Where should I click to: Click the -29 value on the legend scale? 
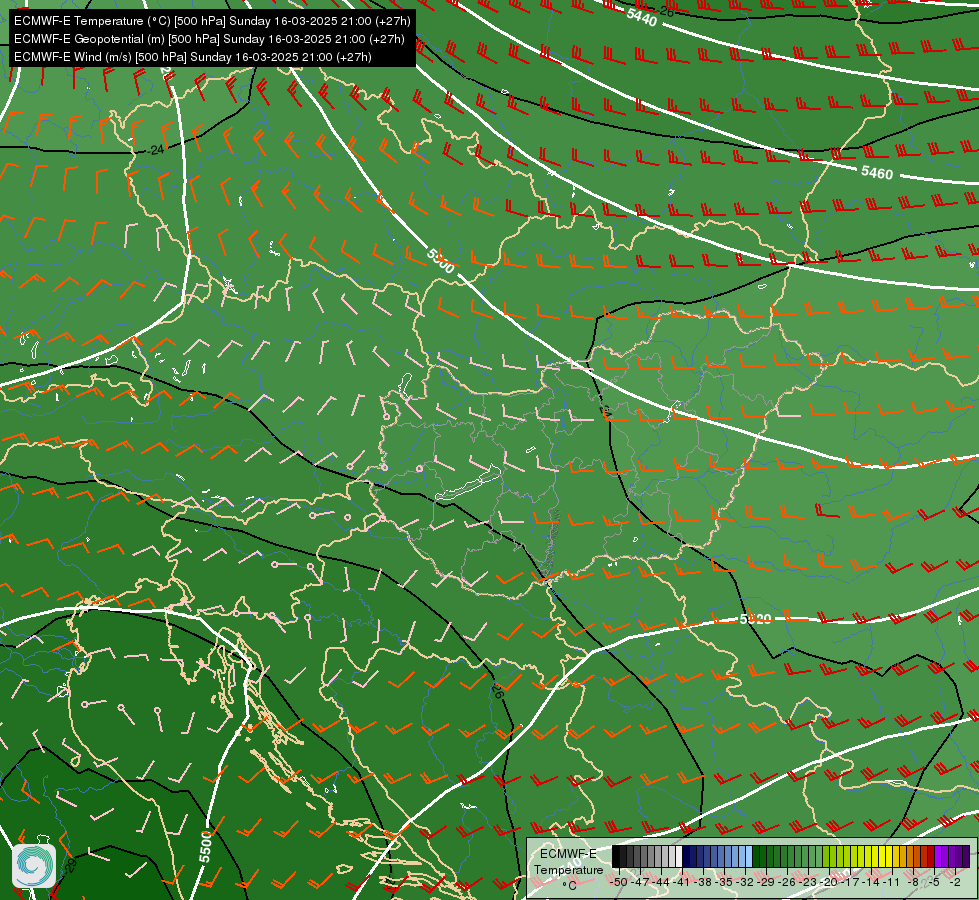[766, 882]
